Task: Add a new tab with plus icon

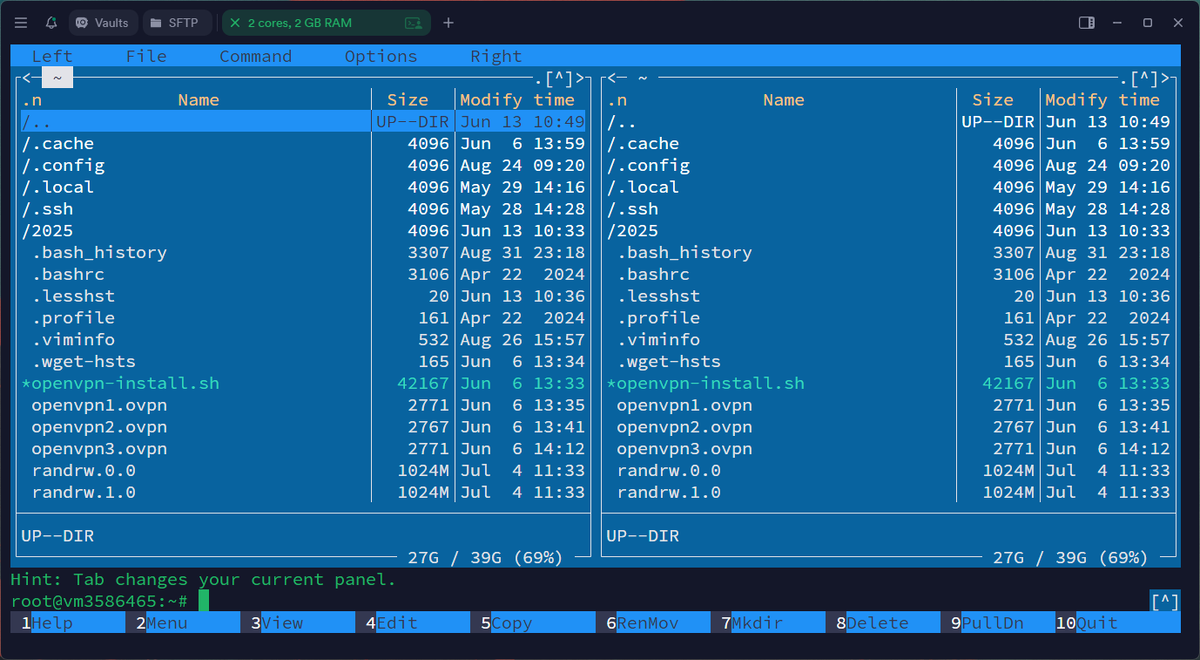Action: [448, 22]
